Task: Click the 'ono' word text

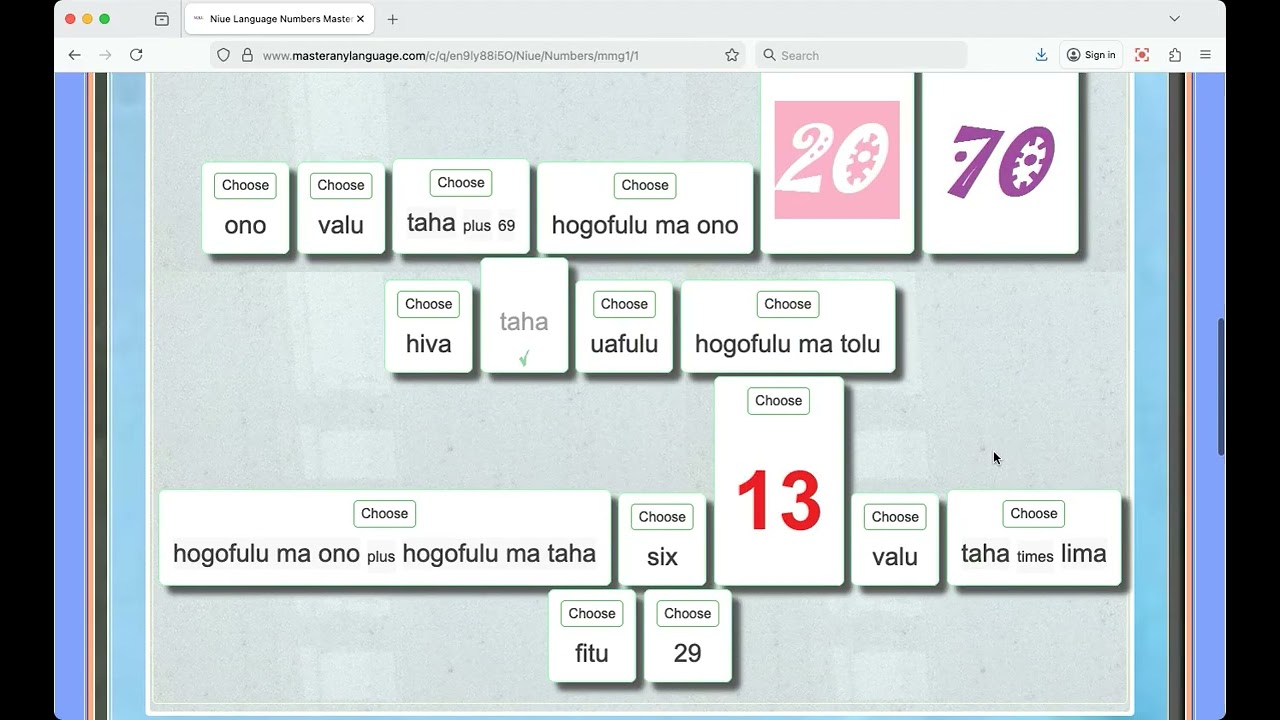Action: coord(245,225)
